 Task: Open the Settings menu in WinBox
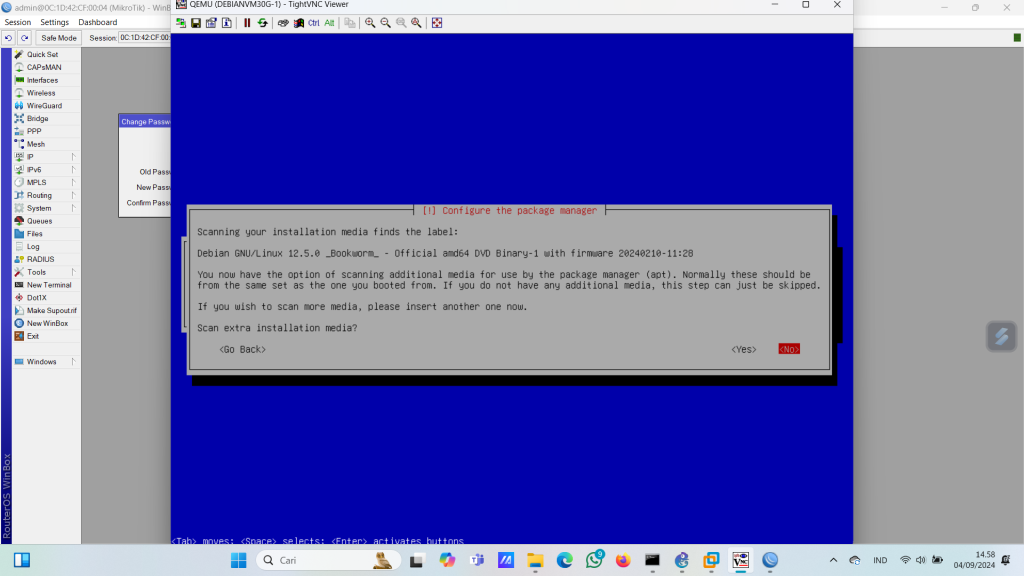(54, 22)
